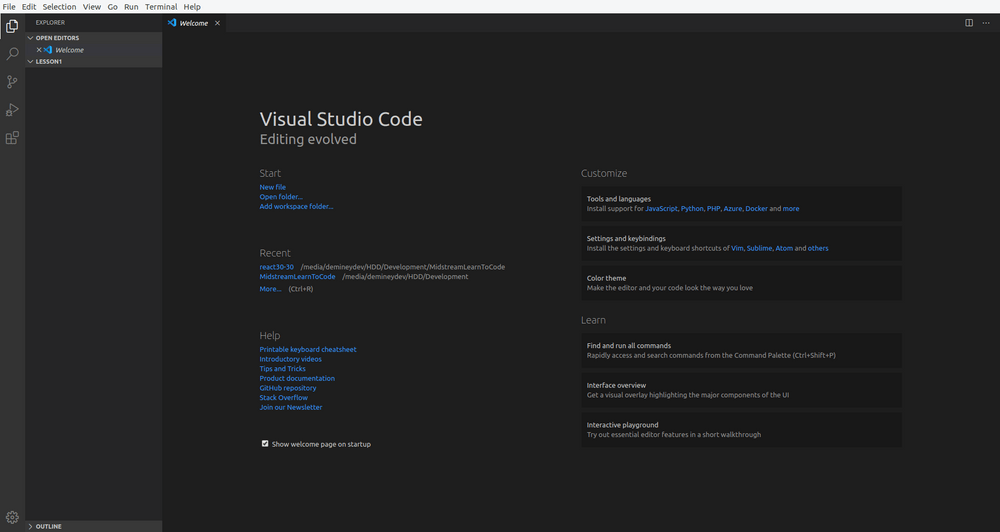Viewport: 1000px width, 532px height.
Task: Open the Manage gear icon
Action: pyautogui.click(x=12, y=517)
